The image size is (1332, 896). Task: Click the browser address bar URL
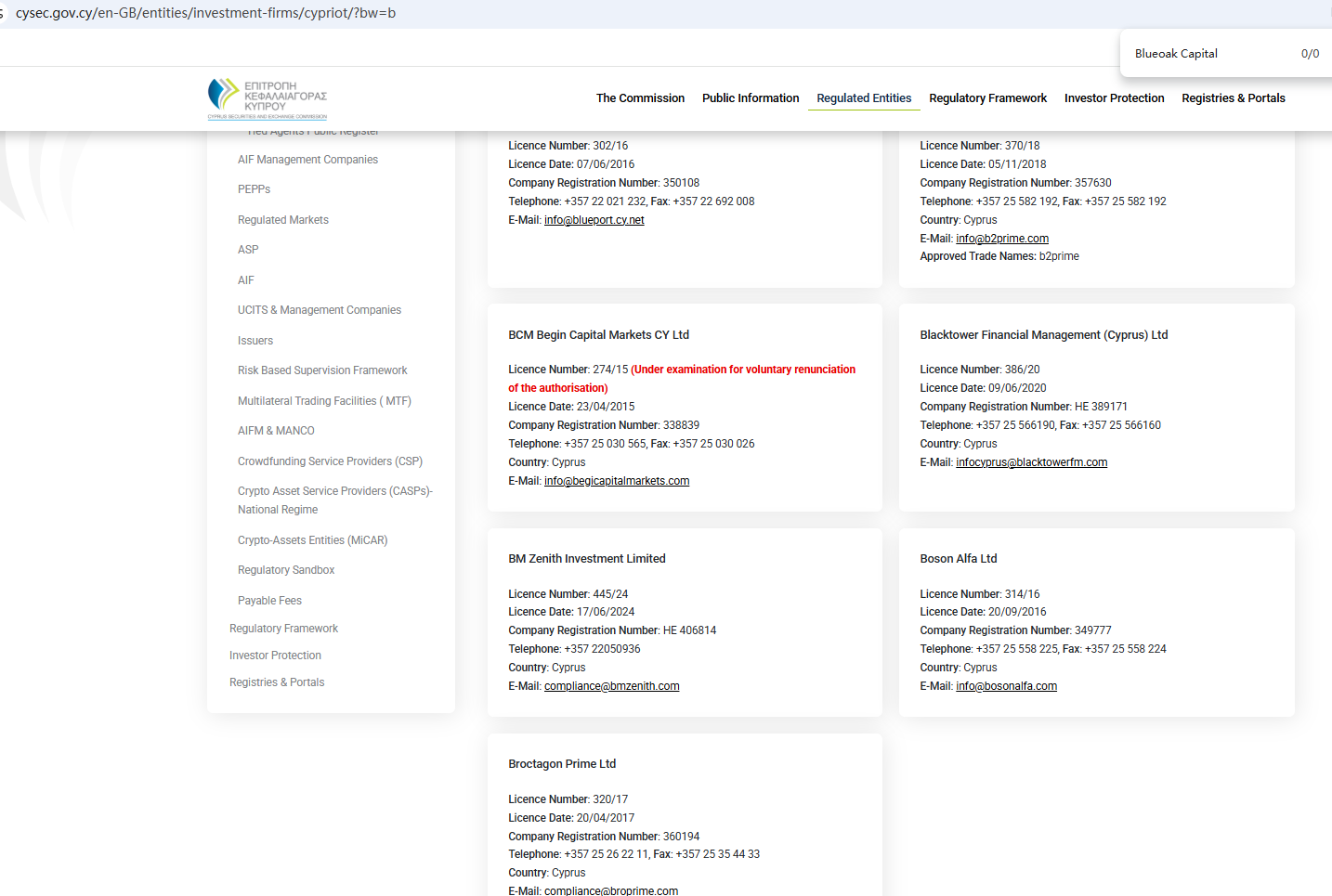click(205, 13)
